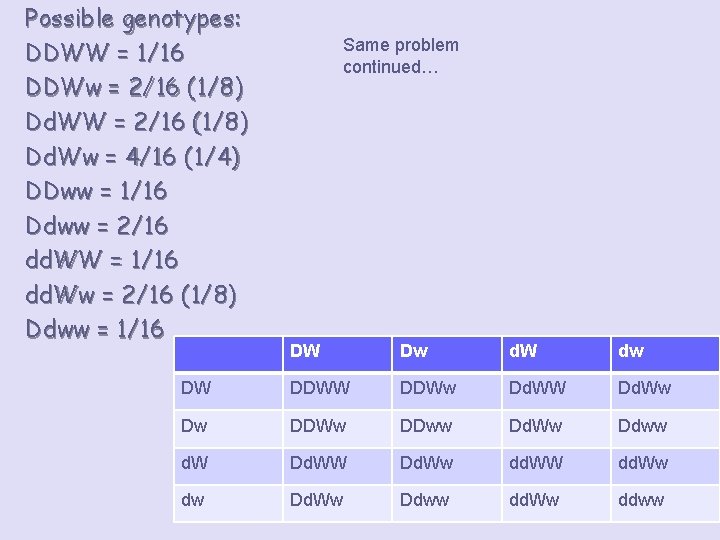The height and width of the screenshot is (540, 720).
Task: Click the DW column header cell
Action: coord(336,352)
